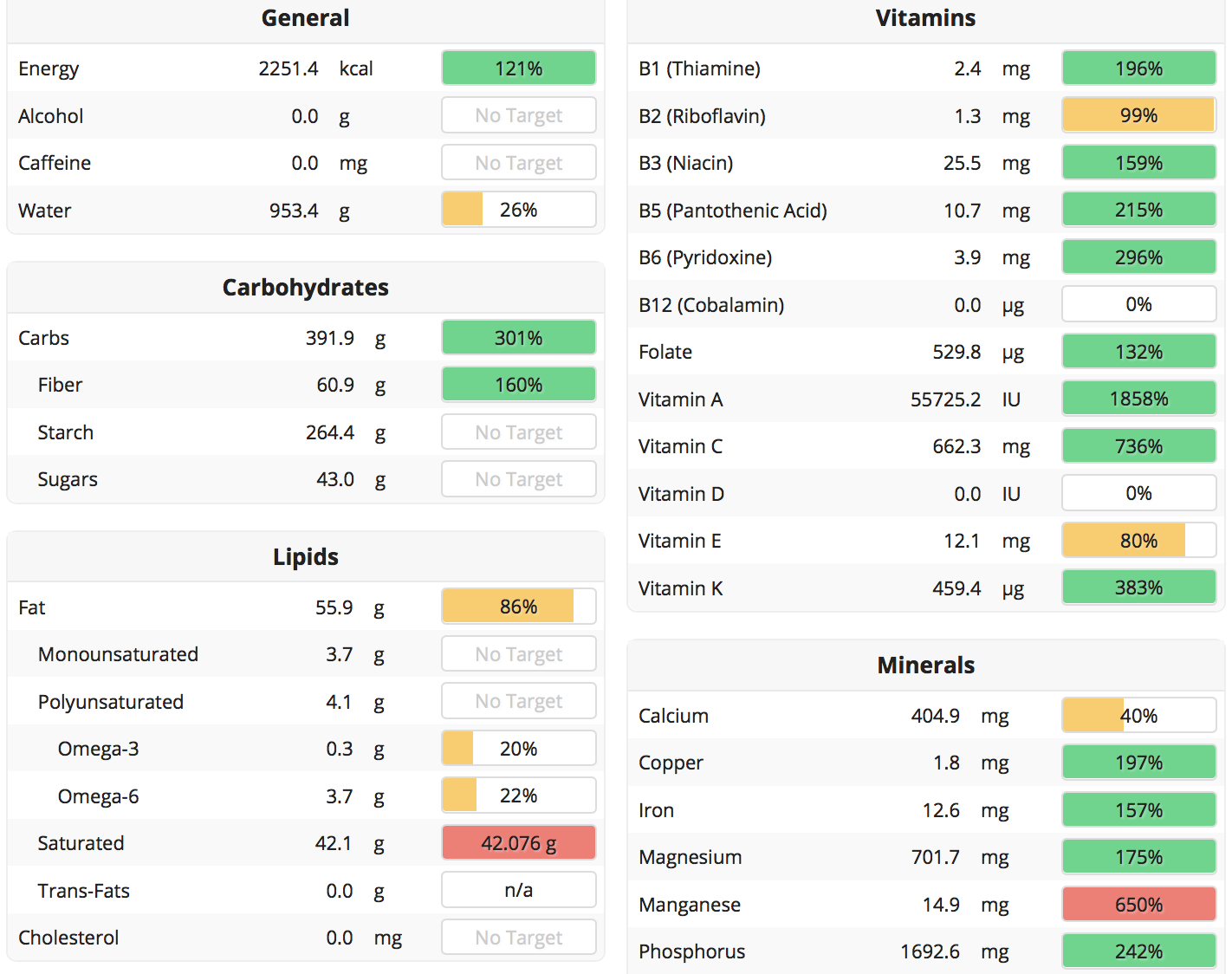
Task: Select the Fat 86% progress bar
Action: pos(518,607)
